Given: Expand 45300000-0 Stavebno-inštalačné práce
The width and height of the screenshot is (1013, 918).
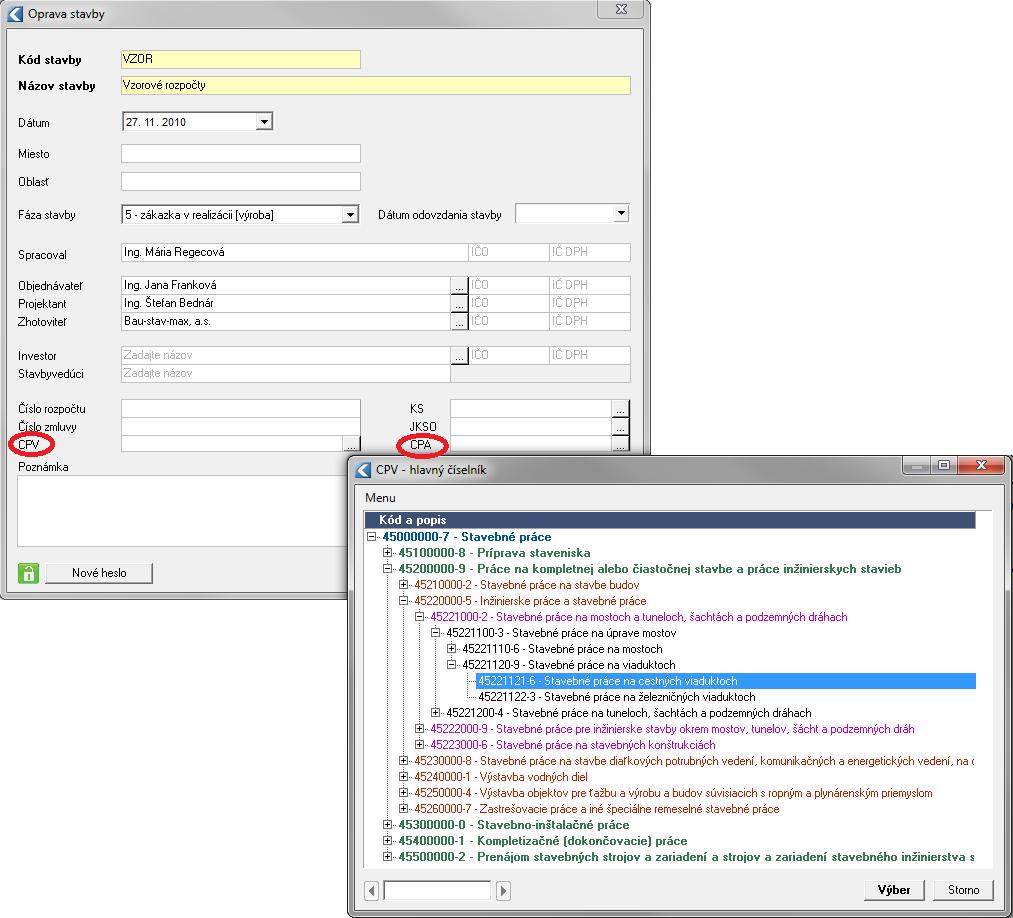Looking at the screenshot, I should click(x=388, y=825).
